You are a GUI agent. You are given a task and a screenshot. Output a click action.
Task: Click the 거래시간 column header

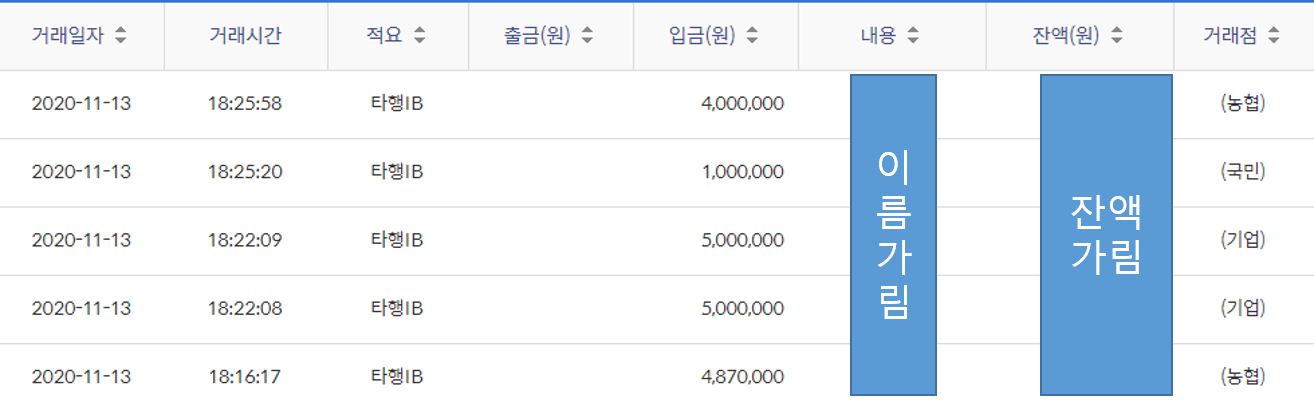(x=245, y=36)
